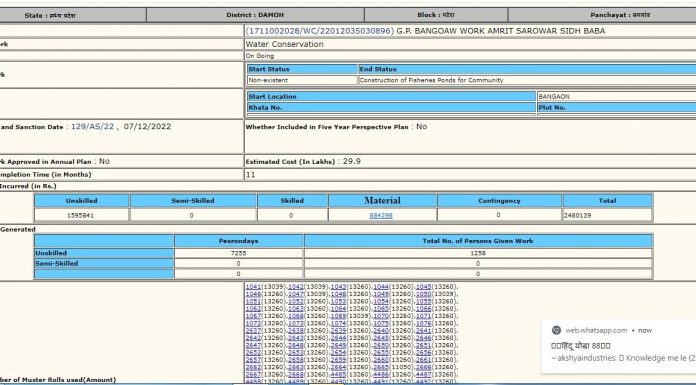
Task: Open muster roll 1049 link
Action: (x=381, y=294)
